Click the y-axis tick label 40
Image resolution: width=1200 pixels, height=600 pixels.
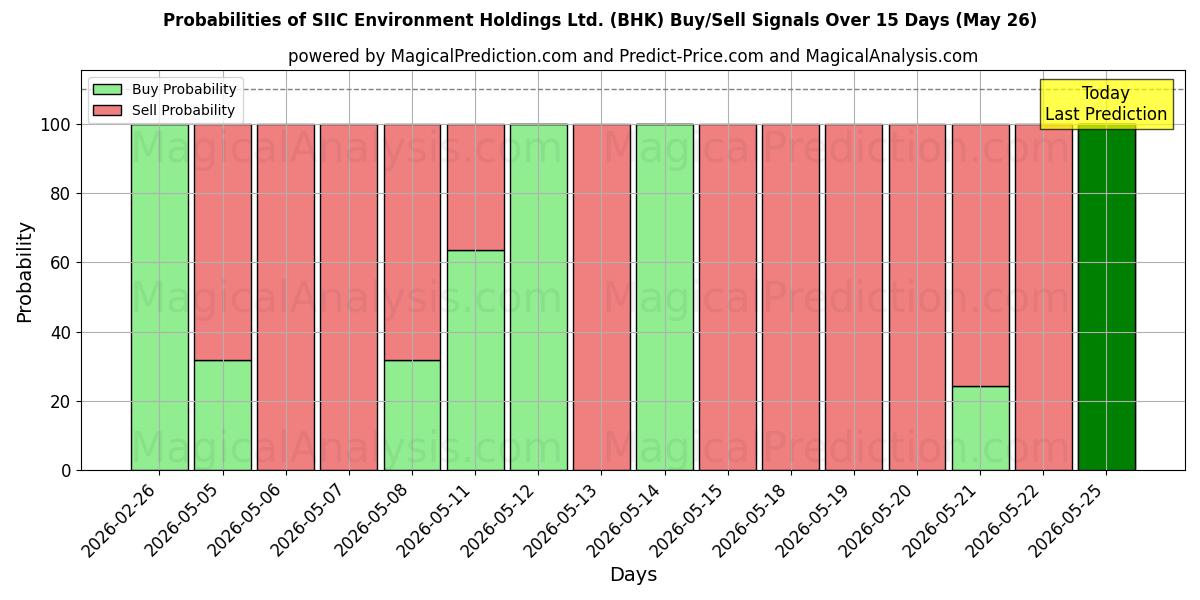click(60, 332)
